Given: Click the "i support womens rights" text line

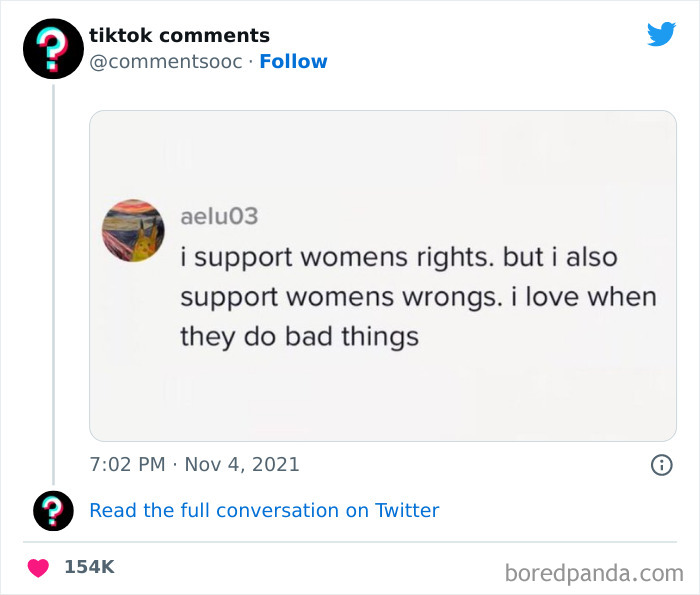Looking at the screenshot, I should (398, 257).
